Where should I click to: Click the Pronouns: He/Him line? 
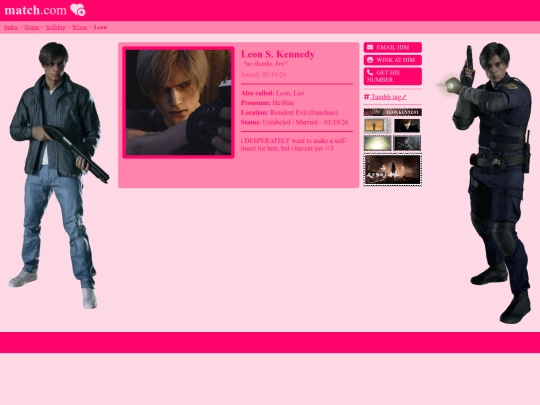[268, 103]
